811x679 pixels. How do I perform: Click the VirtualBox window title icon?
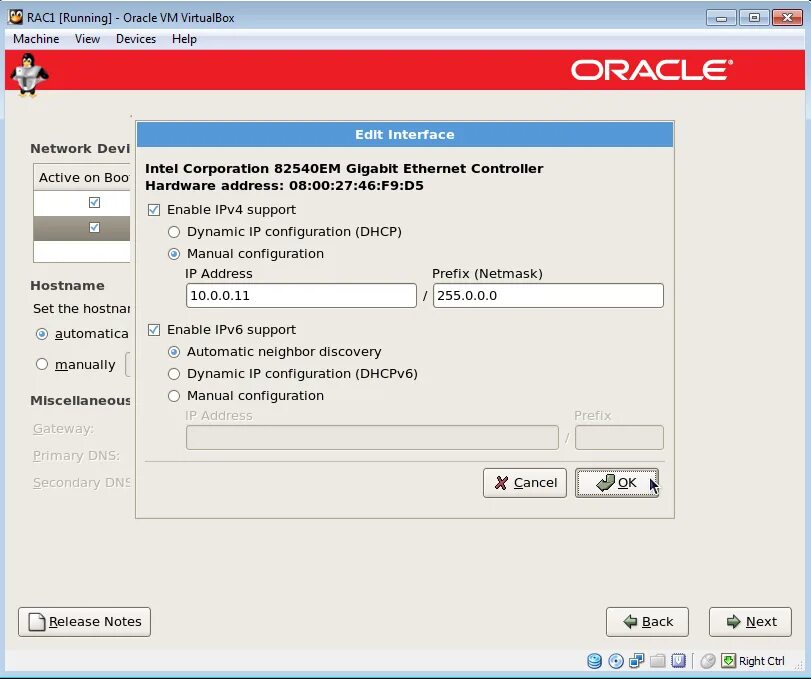coord(16,17)
